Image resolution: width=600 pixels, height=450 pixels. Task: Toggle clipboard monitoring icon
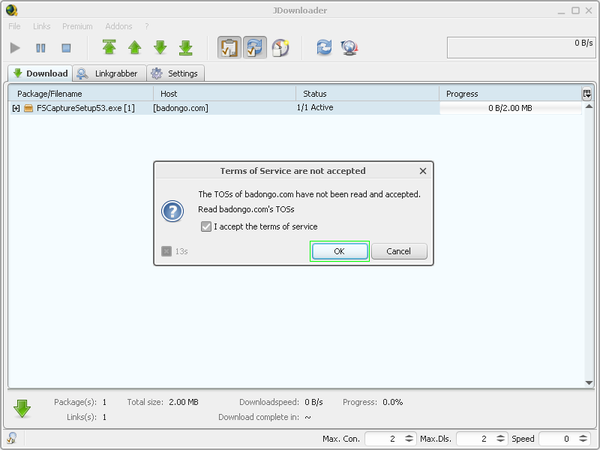(229, 48)
